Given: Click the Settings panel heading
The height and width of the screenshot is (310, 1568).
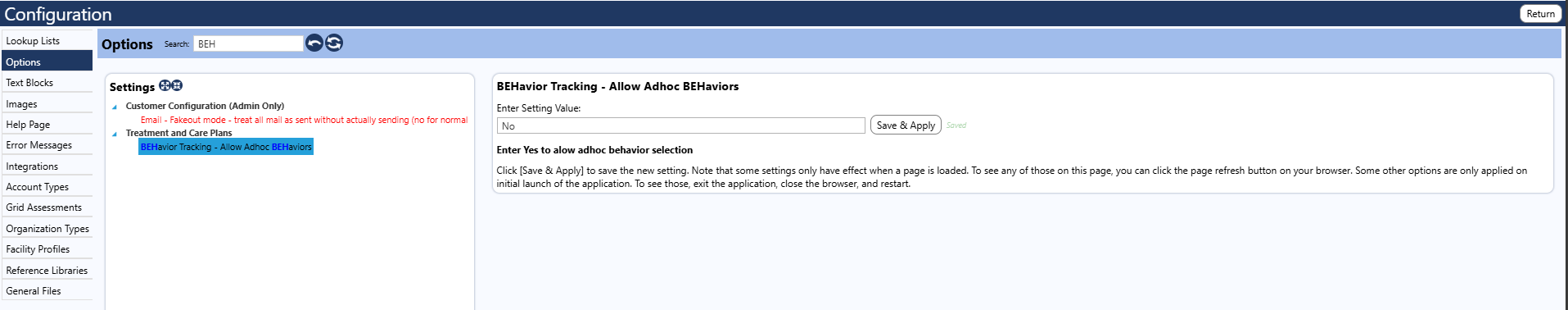Looking at the screenshot, I should (132, 87).
